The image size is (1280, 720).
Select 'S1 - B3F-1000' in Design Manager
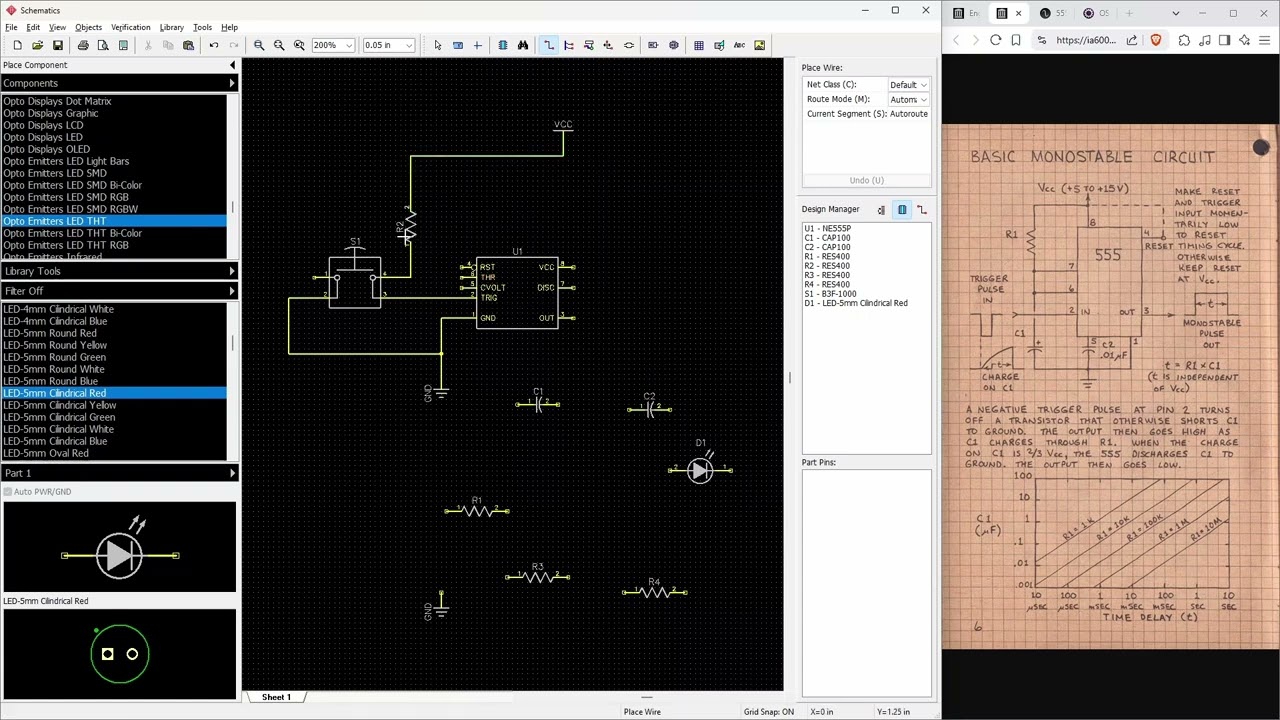coord(830,294)
